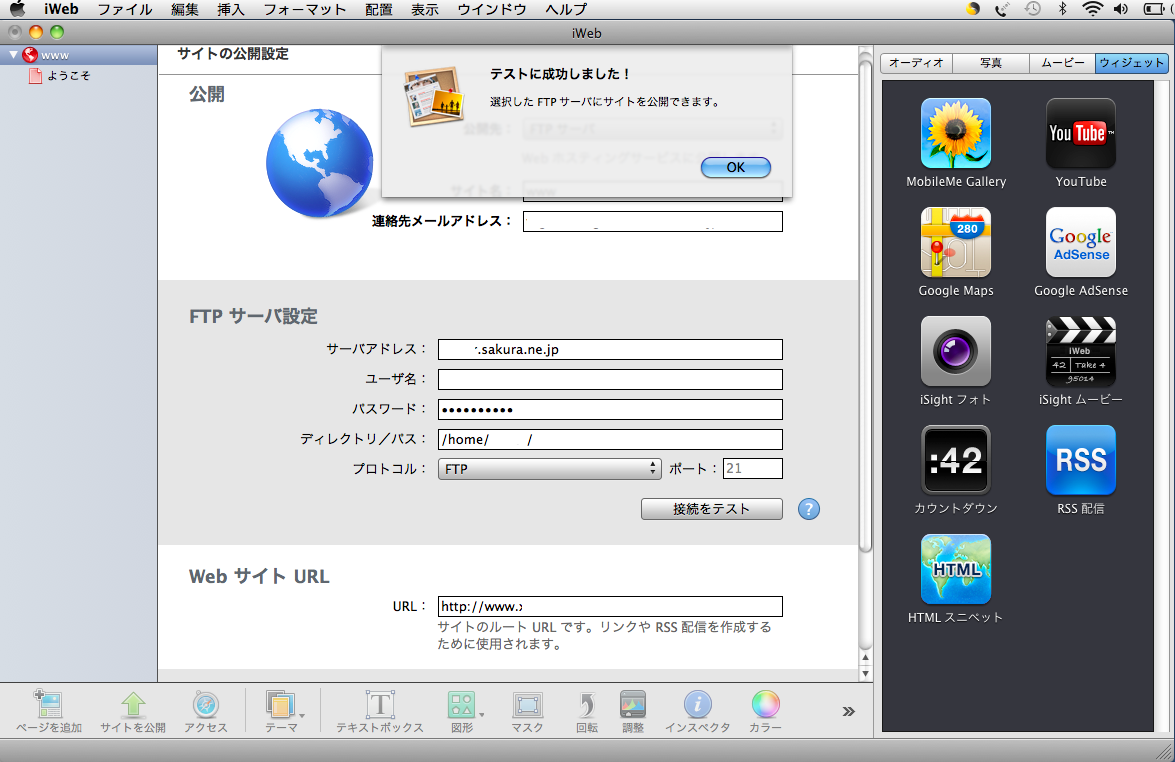The height and width of the screenshot is (762, 1175).
Task: Select the countdown widget icon
Action: point(955,461)
